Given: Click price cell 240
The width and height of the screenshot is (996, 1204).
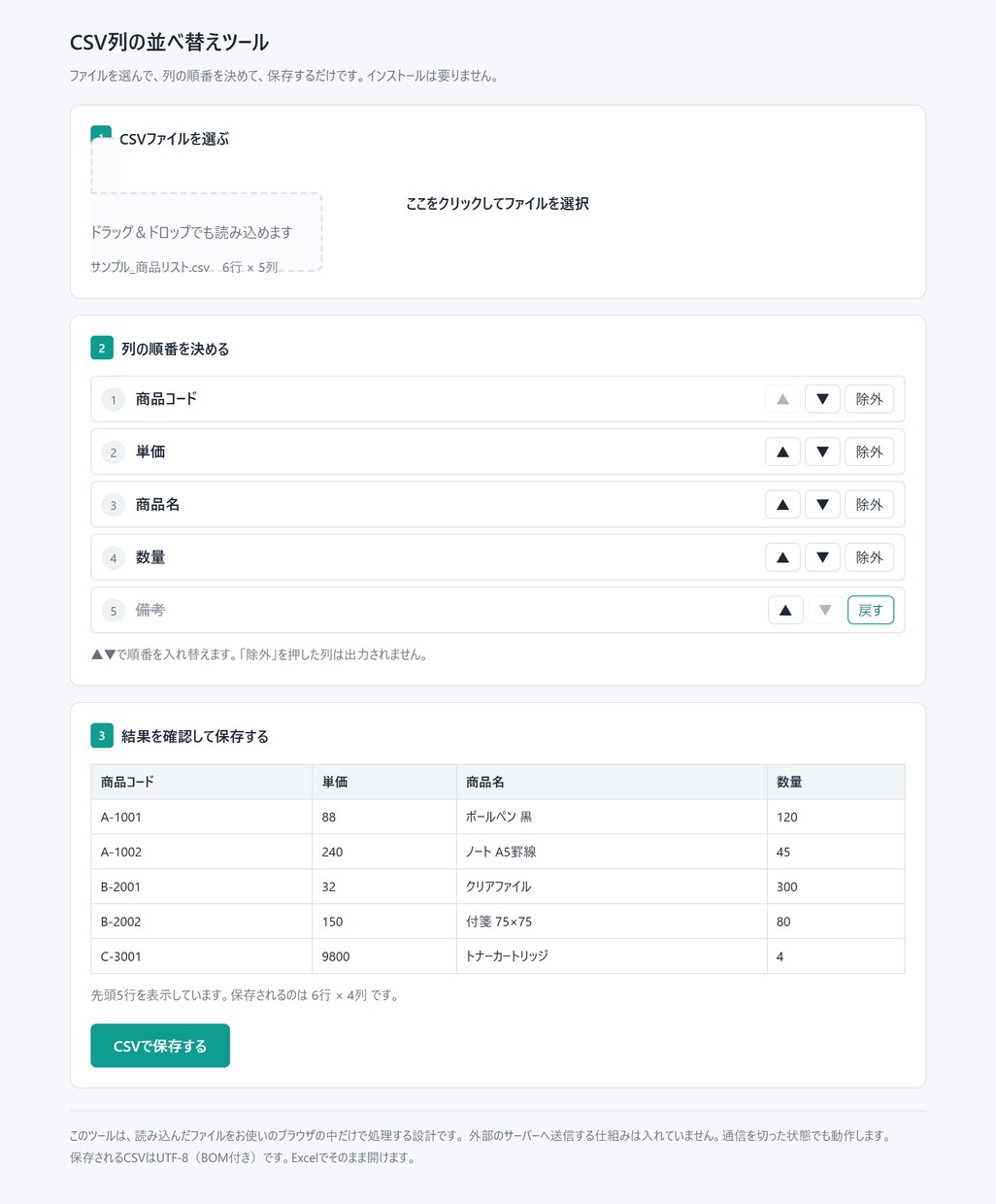Looking at the screenshot, I should (x=384, y=852).
